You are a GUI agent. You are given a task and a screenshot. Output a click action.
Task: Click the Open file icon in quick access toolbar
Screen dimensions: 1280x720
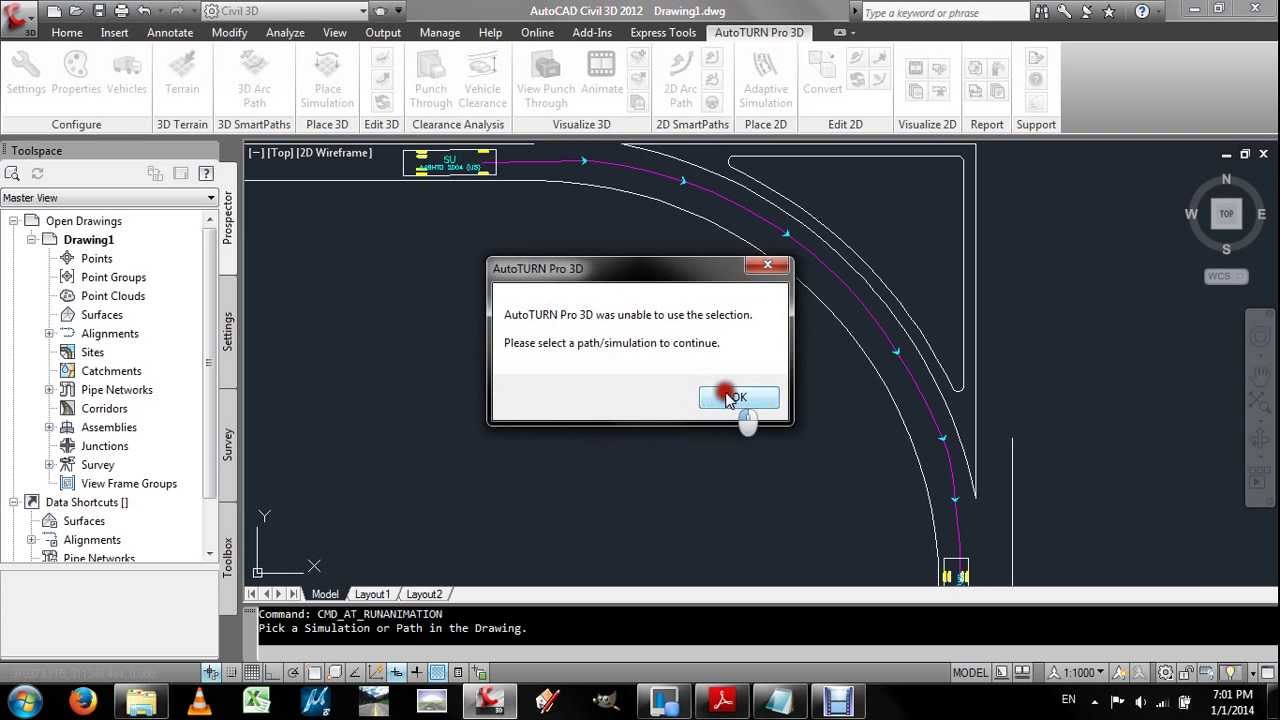click(76, 12)
